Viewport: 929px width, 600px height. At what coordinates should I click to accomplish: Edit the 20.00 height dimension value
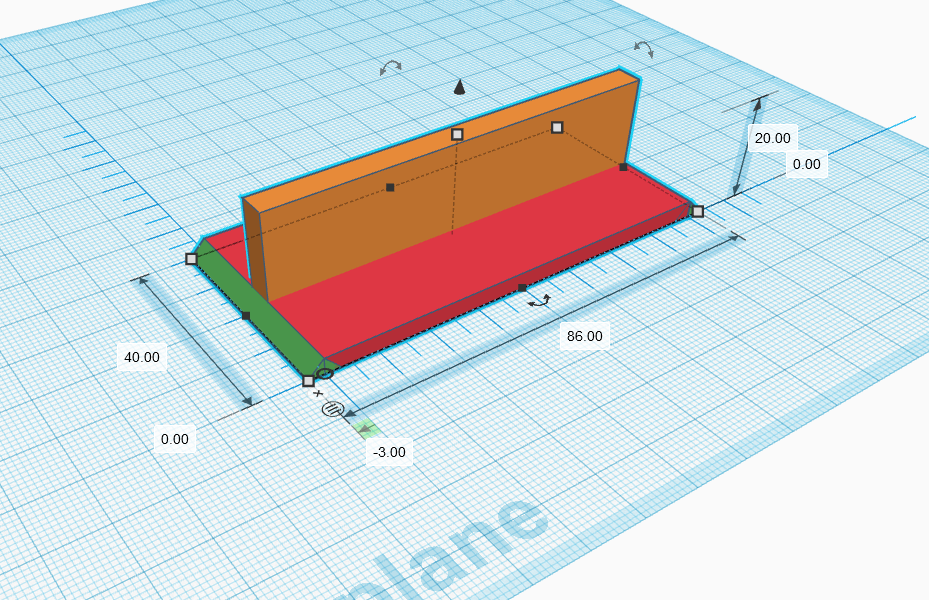pyautogui.click(x=773, y=139)
